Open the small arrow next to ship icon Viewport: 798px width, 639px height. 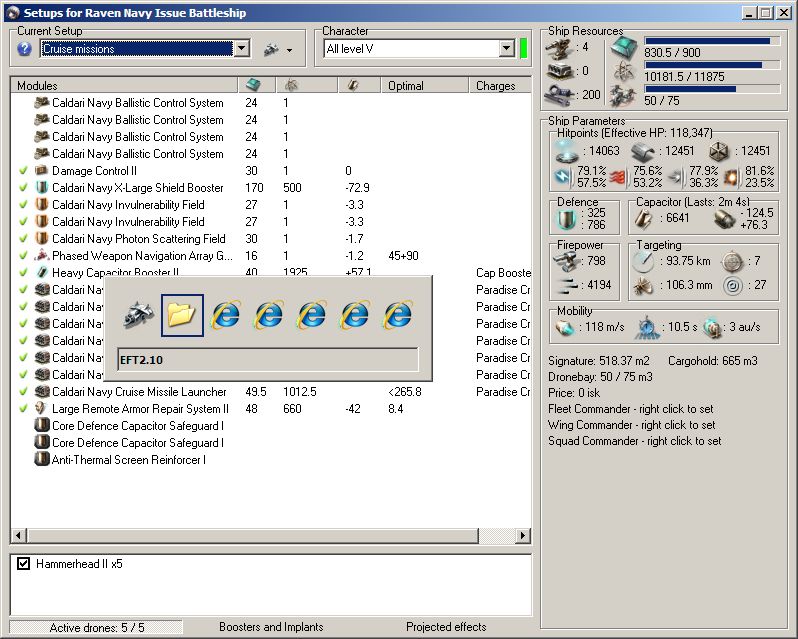click(x=290, y=50)
